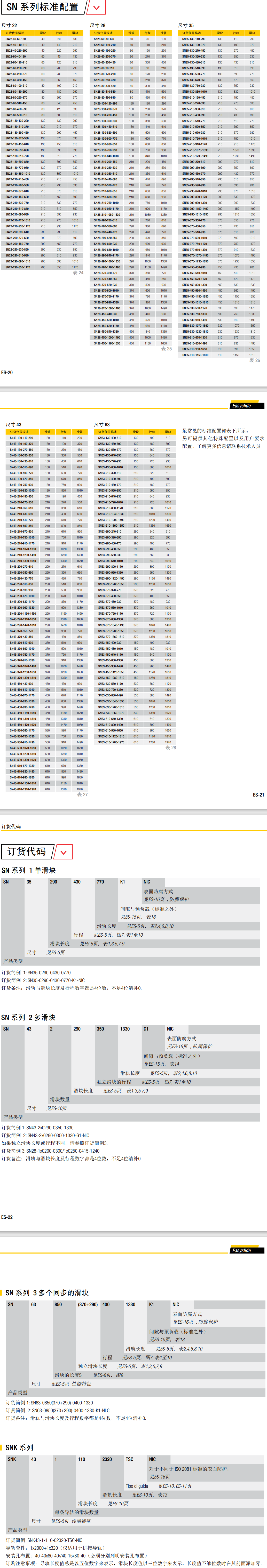Click the SN22-40-60-130 row in 尺寸 22 table

pos(43,38)
